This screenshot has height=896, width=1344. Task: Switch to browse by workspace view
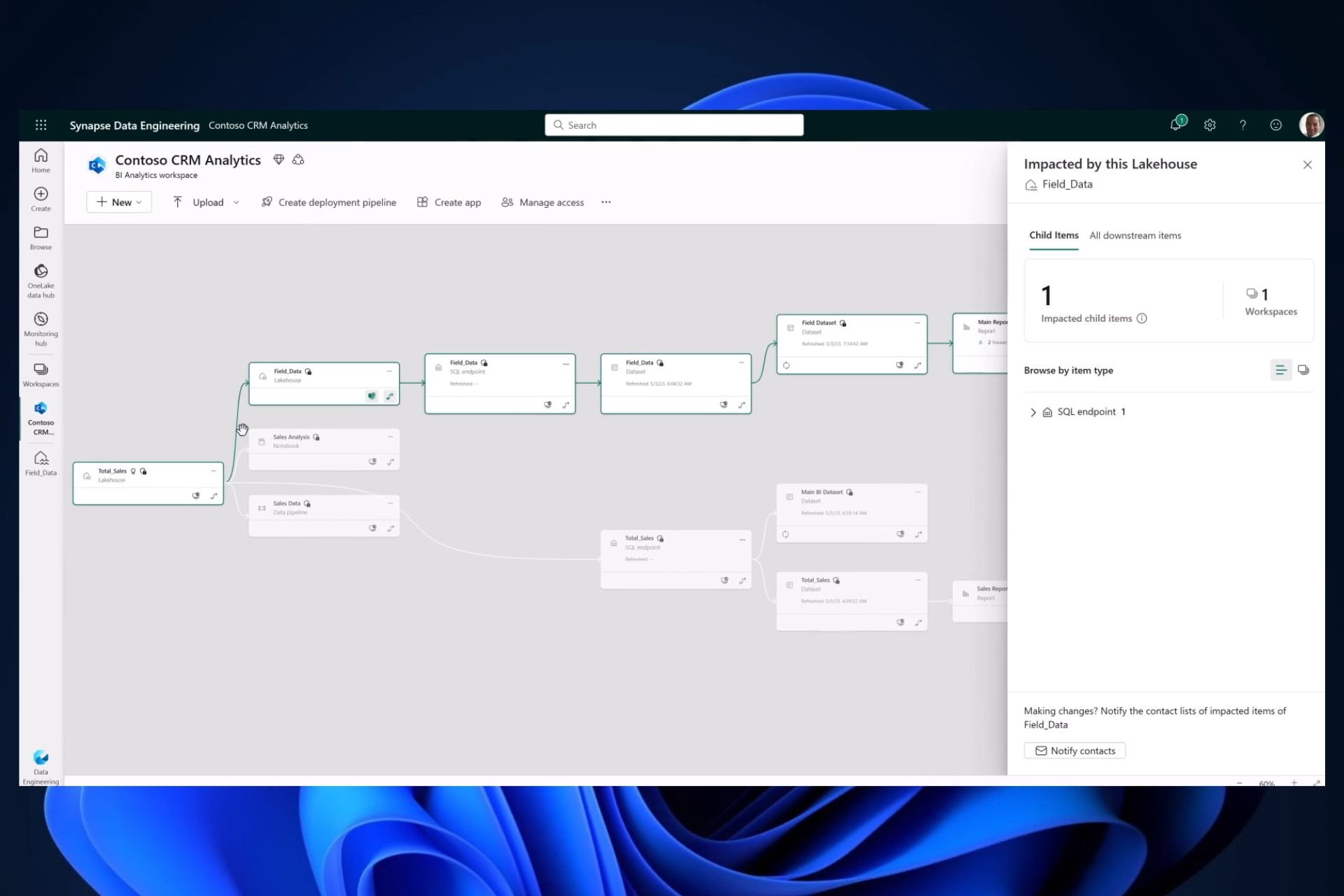pos(1303,370)
